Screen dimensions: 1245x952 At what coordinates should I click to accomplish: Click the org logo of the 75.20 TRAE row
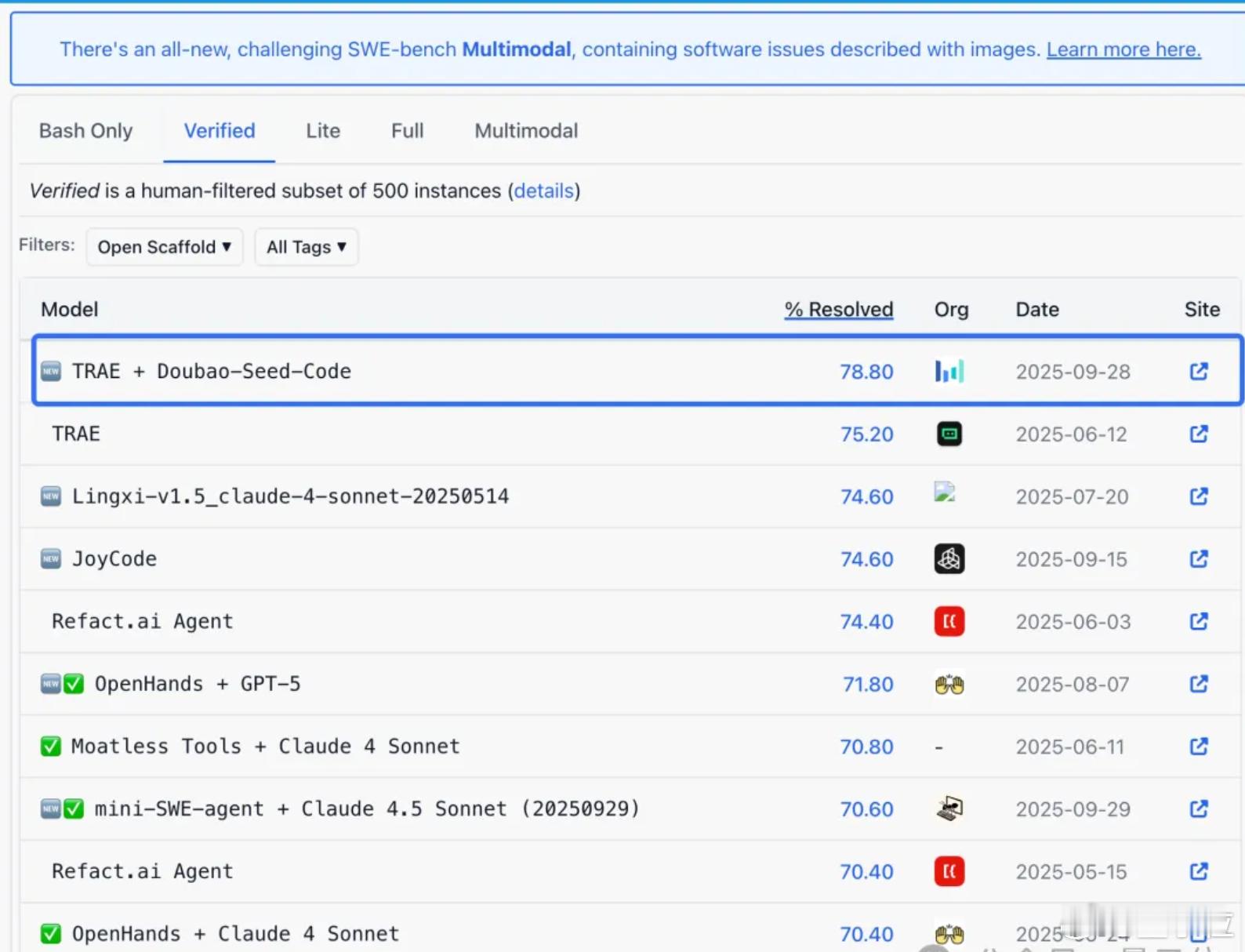[949, 434]
